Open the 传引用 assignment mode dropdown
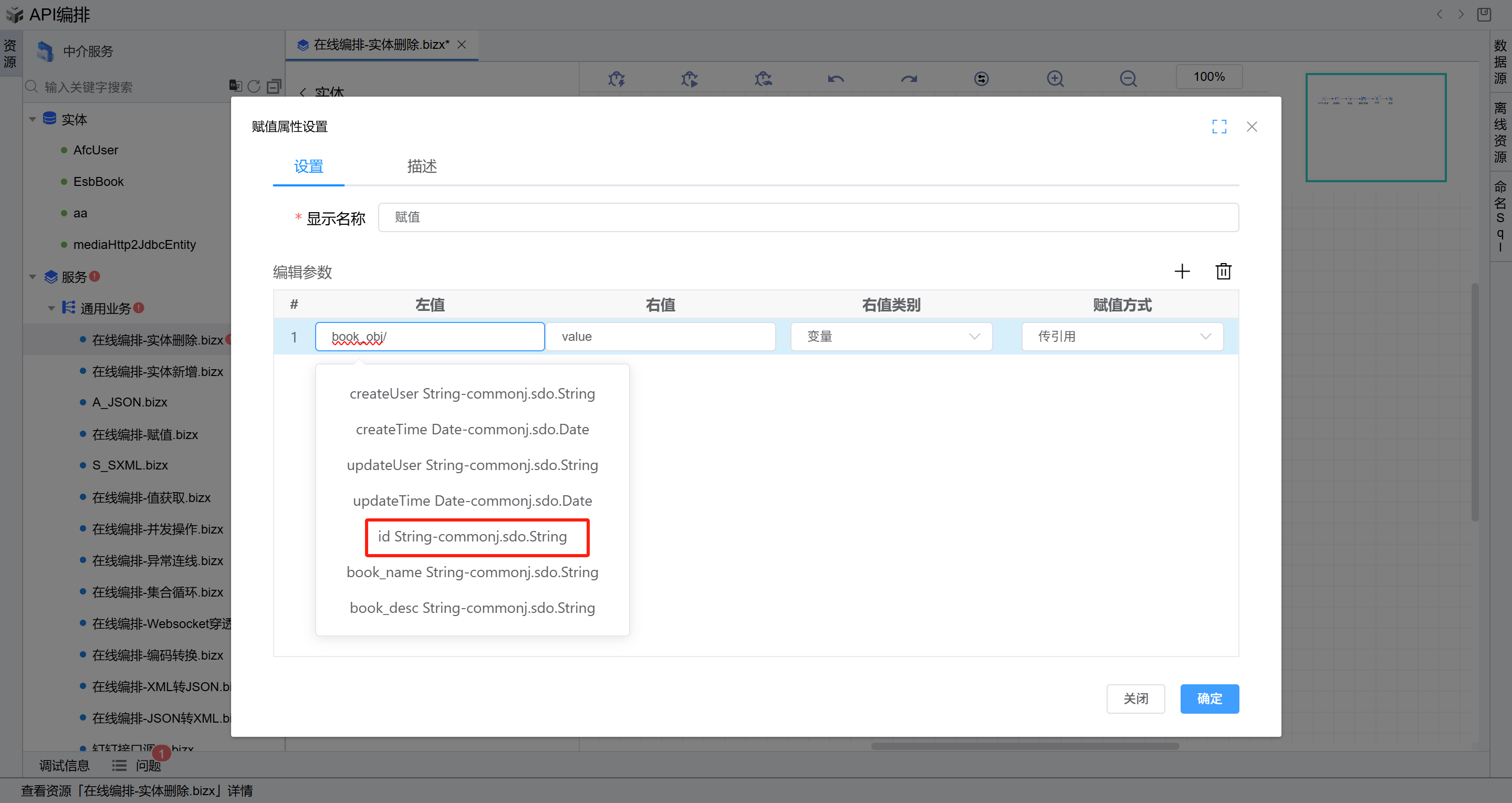The width and height of the screenshot is (1512, 803). tap(1122, 336)
